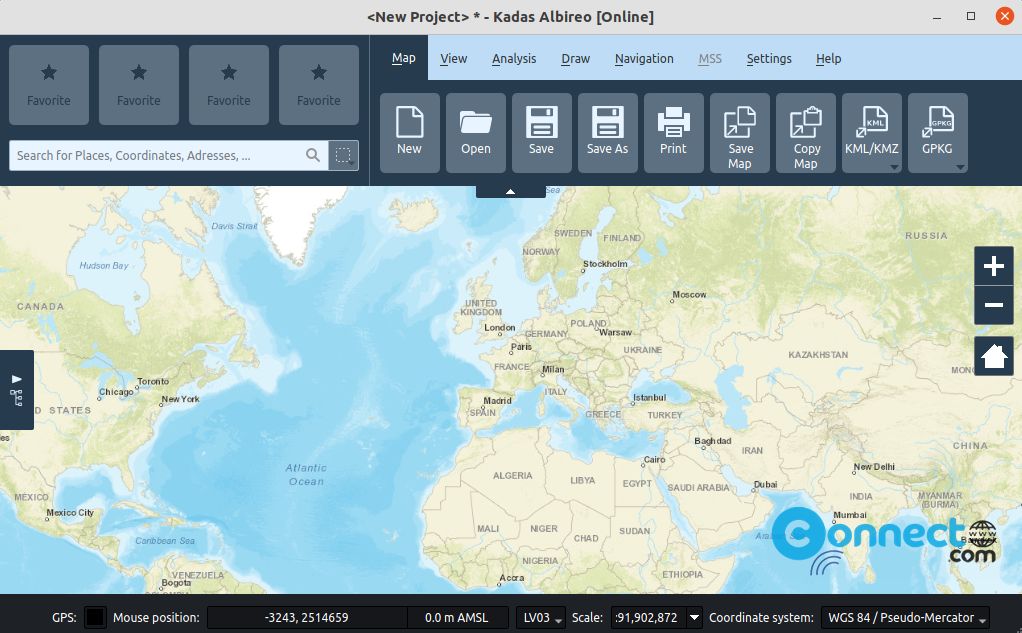Open the Settings tab
Viewport: 1022px width, 633px height.
(x=769, y=59)
